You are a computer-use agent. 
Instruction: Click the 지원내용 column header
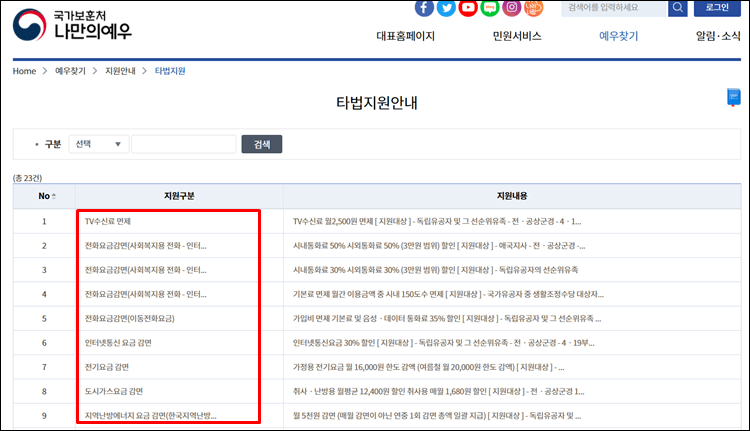point(512,196)
